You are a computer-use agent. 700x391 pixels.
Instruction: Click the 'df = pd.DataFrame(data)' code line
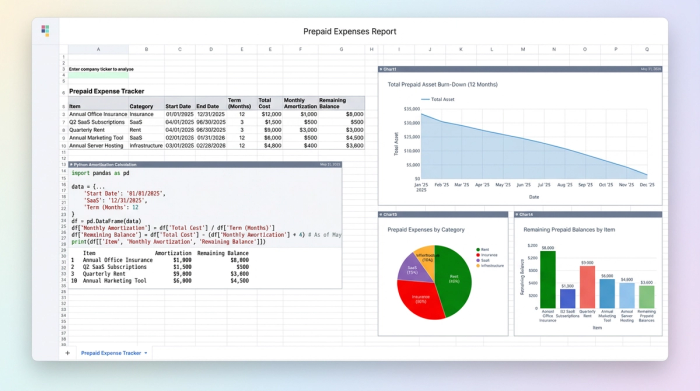coord(106,221)
